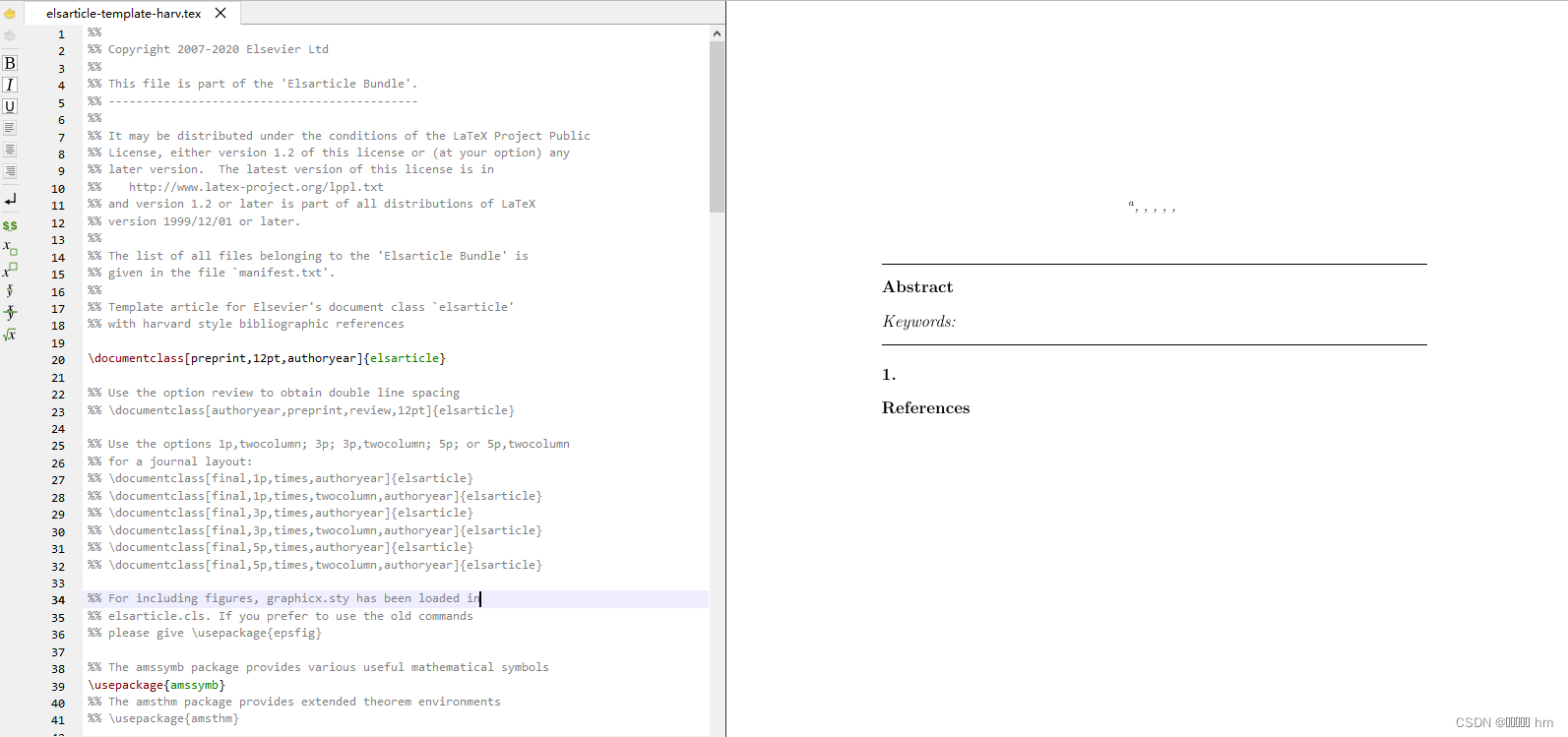Viewport: 1568px width, 737px height.
Task: Click the final,1p,times,twocolumn documentclass comment
Action: click(315, 496)
